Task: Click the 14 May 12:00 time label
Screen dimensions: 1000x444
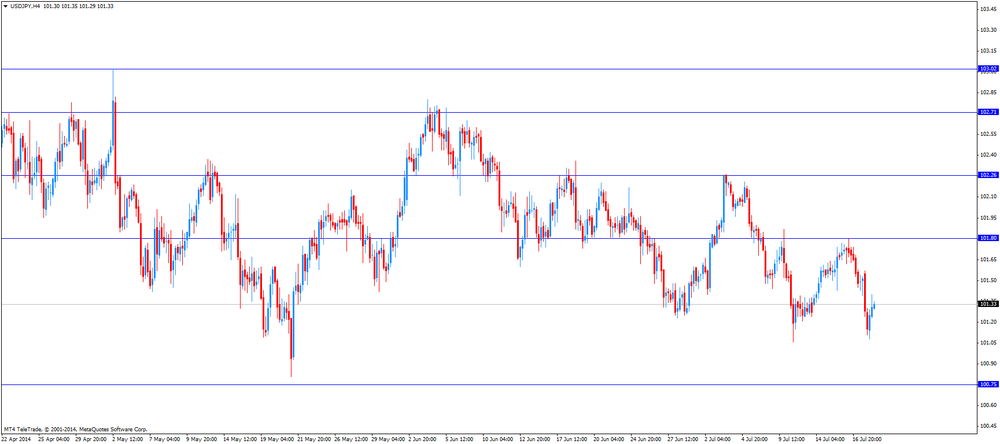Action: pos(240,439)
